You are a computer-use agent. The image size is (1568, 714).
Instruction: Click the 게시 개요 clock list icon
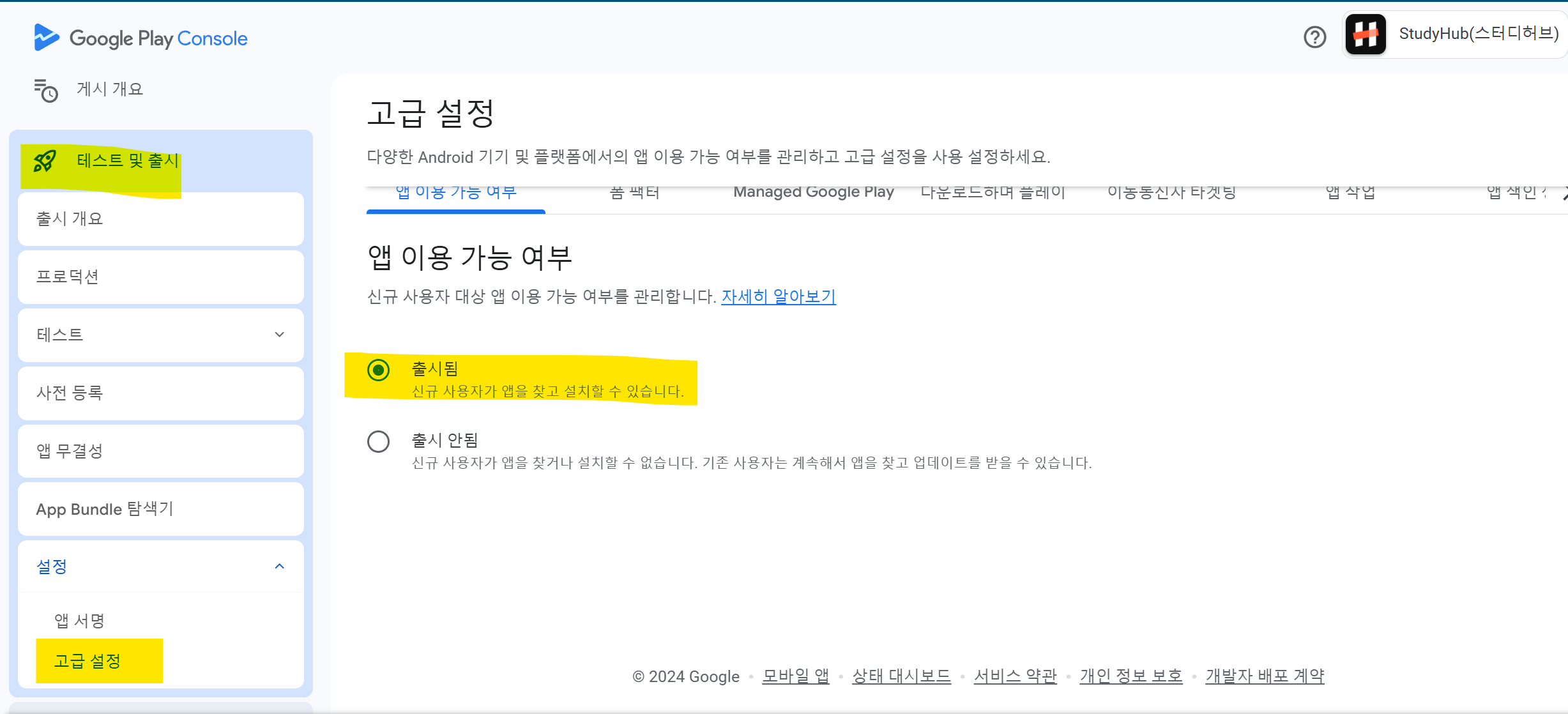[x=46, y=90]
